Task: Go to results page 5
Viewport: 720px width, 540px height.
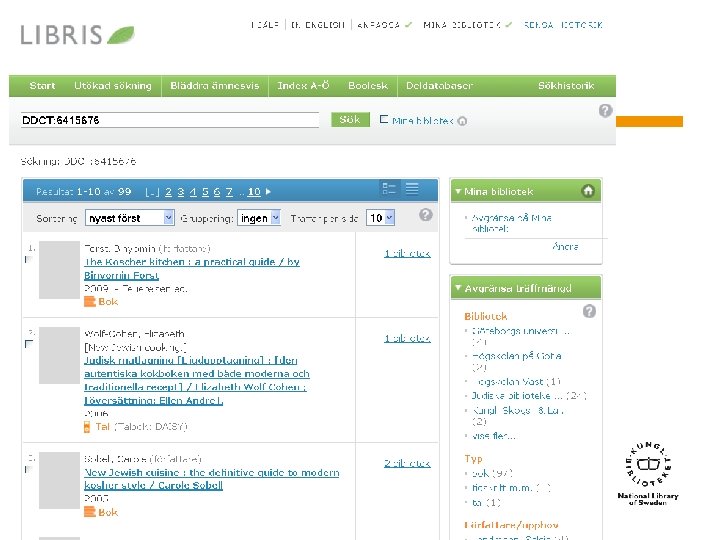Action: pyautogui.click(x=205, y=192)
